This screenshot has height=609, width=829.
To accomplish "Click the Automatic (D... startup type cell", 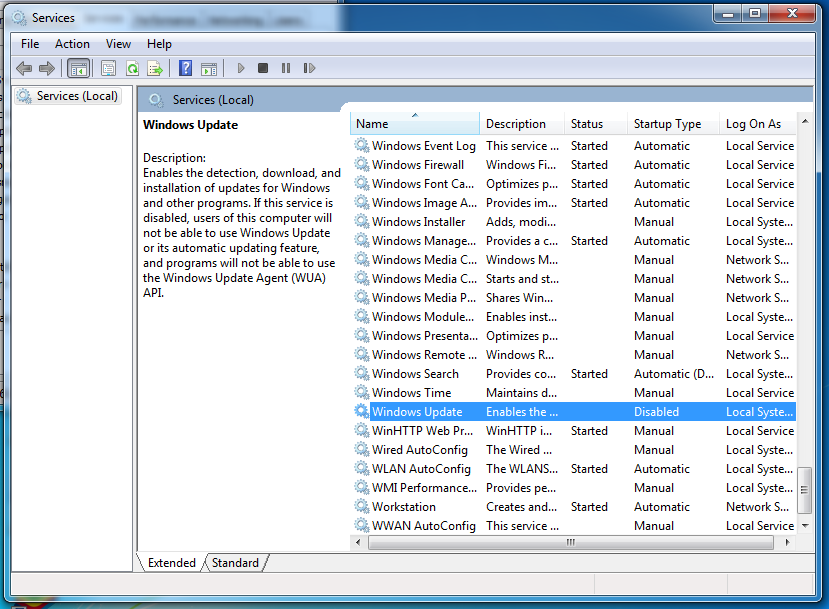I will click(674, 374).
